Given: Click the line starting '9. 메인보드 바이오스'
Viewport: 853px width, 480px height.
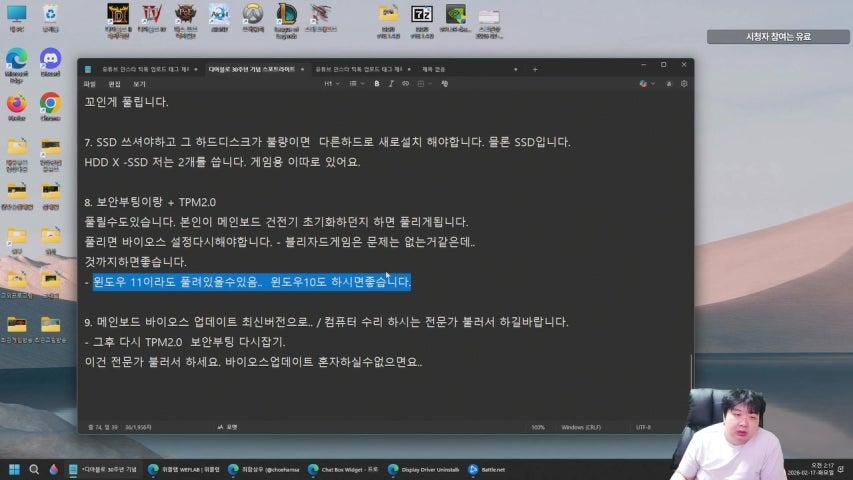Looking at the screenshot, I should click(x=326, y=322).
